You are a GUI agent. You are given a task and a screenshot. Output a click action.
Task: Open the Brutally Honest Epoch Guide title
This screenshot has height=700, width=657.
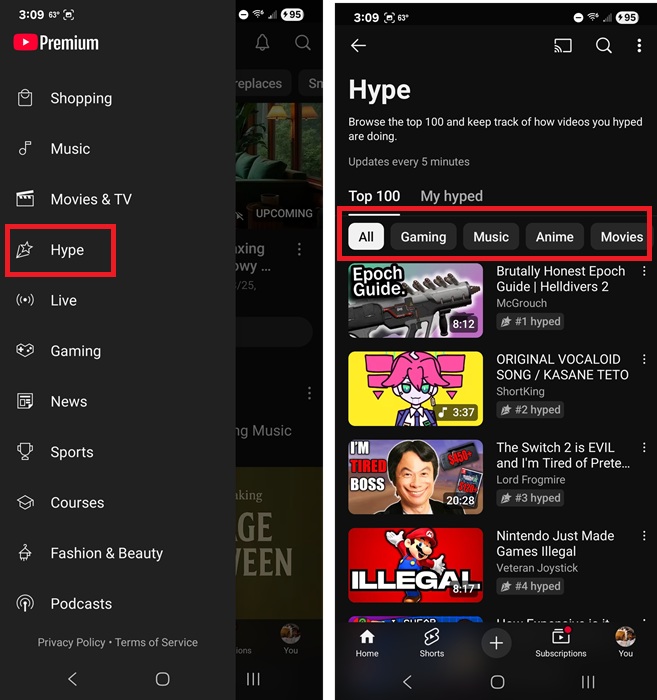click(561, 279)
